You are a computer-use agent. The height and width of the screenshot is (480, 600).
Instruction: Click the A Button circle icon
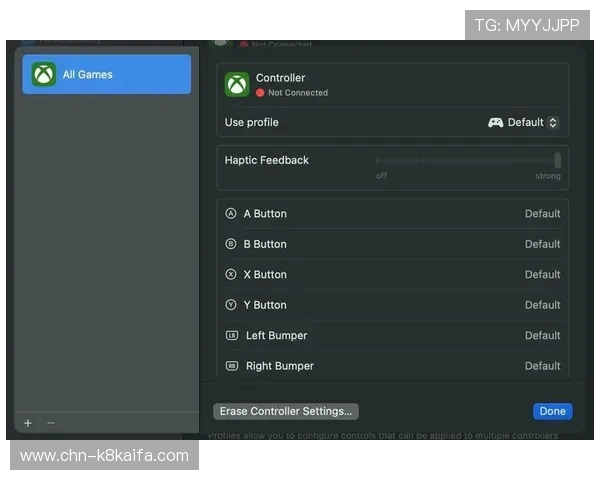click(231, 213)
